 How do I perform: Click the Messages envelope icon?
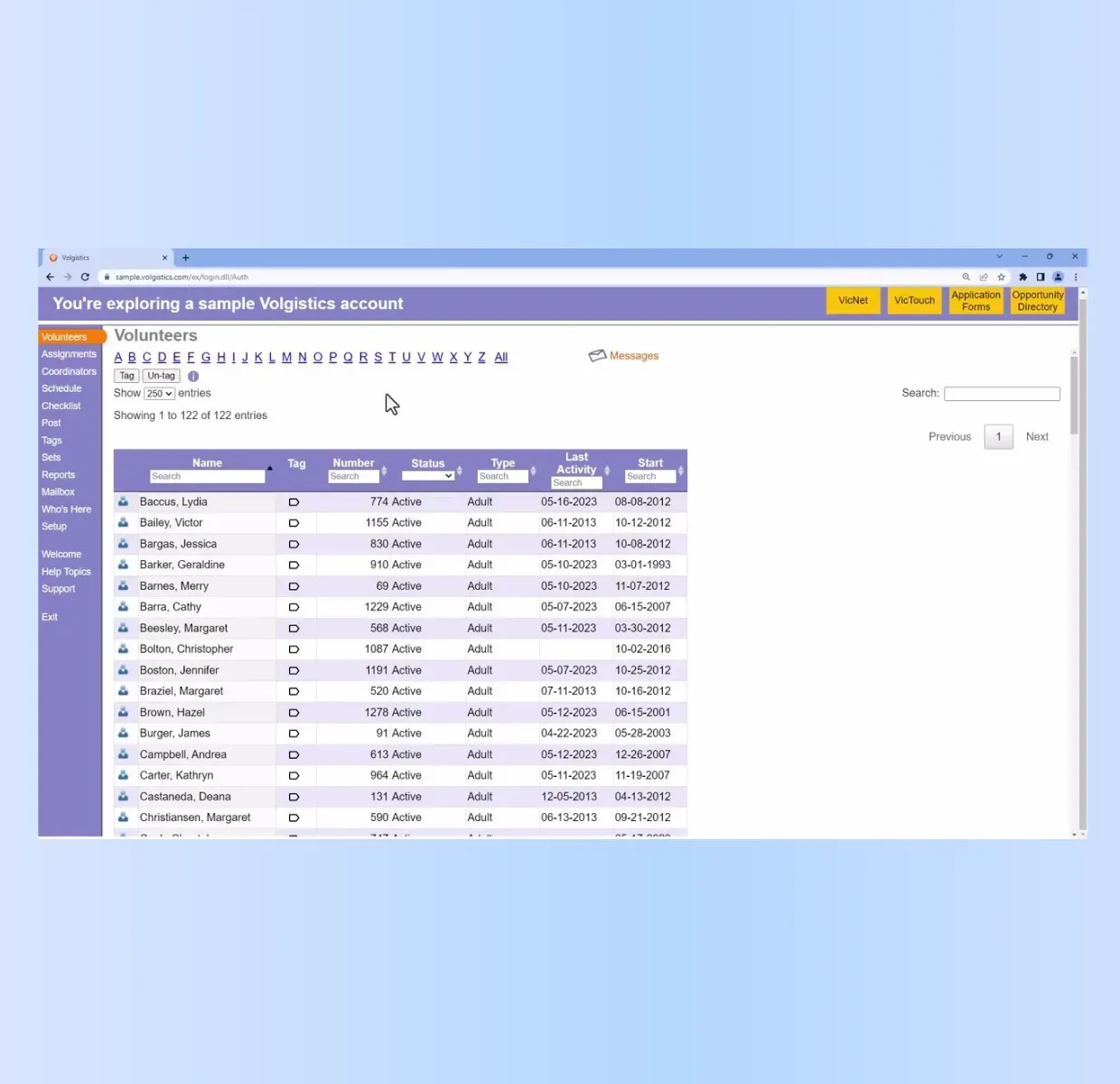597,356
